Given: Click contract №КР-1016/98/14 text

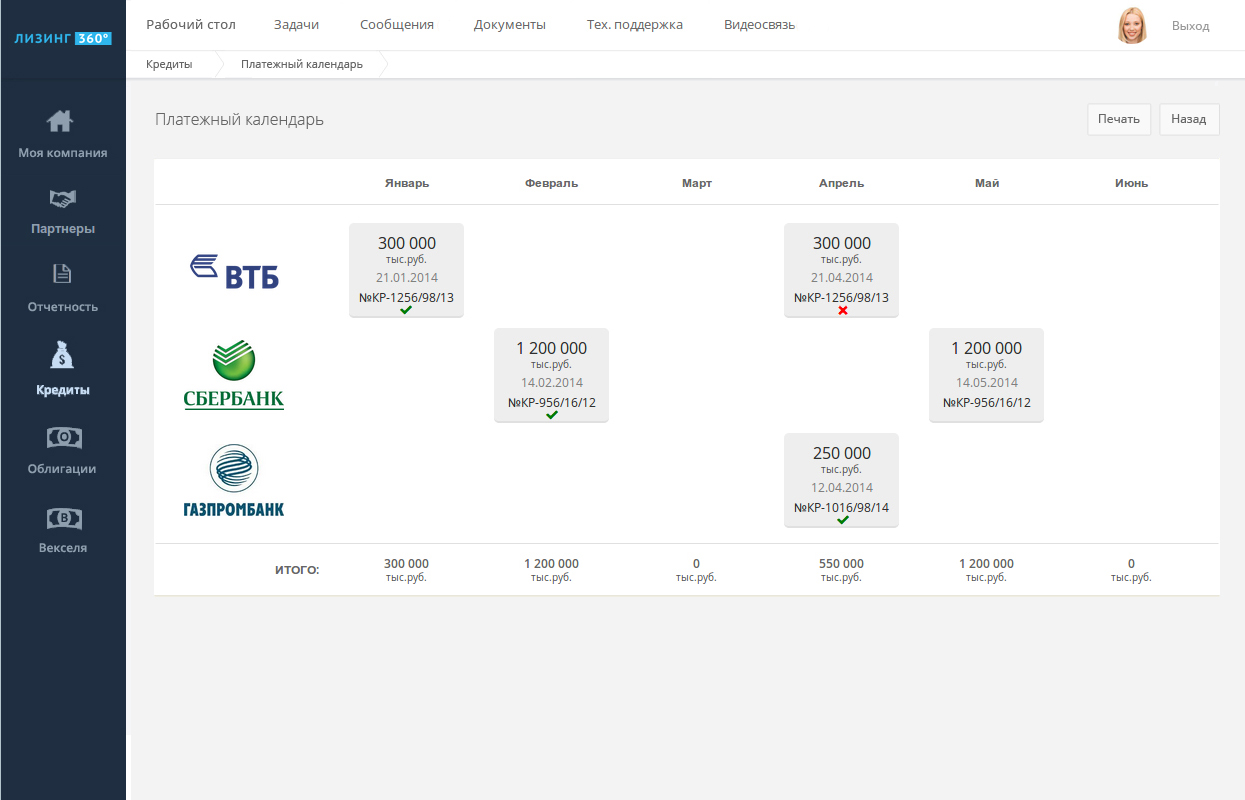Looking at the screenshot, I should coord(841,507).
